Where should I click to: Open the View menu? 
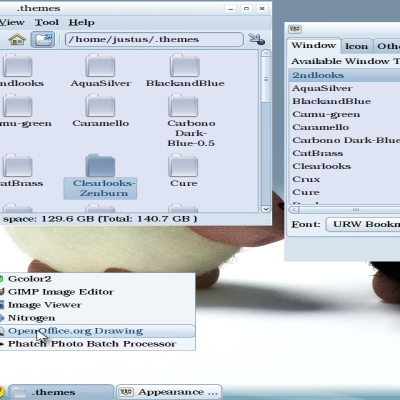[12, 22]
